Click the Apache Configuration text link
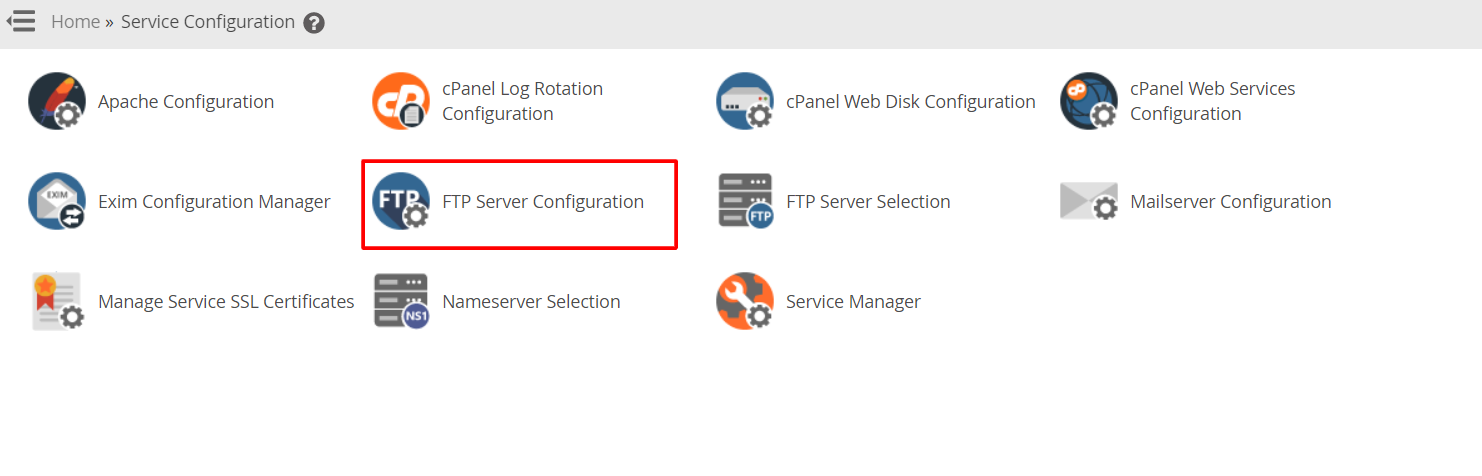This screenshot has width=1482, height=476. [x=186, y=101]
